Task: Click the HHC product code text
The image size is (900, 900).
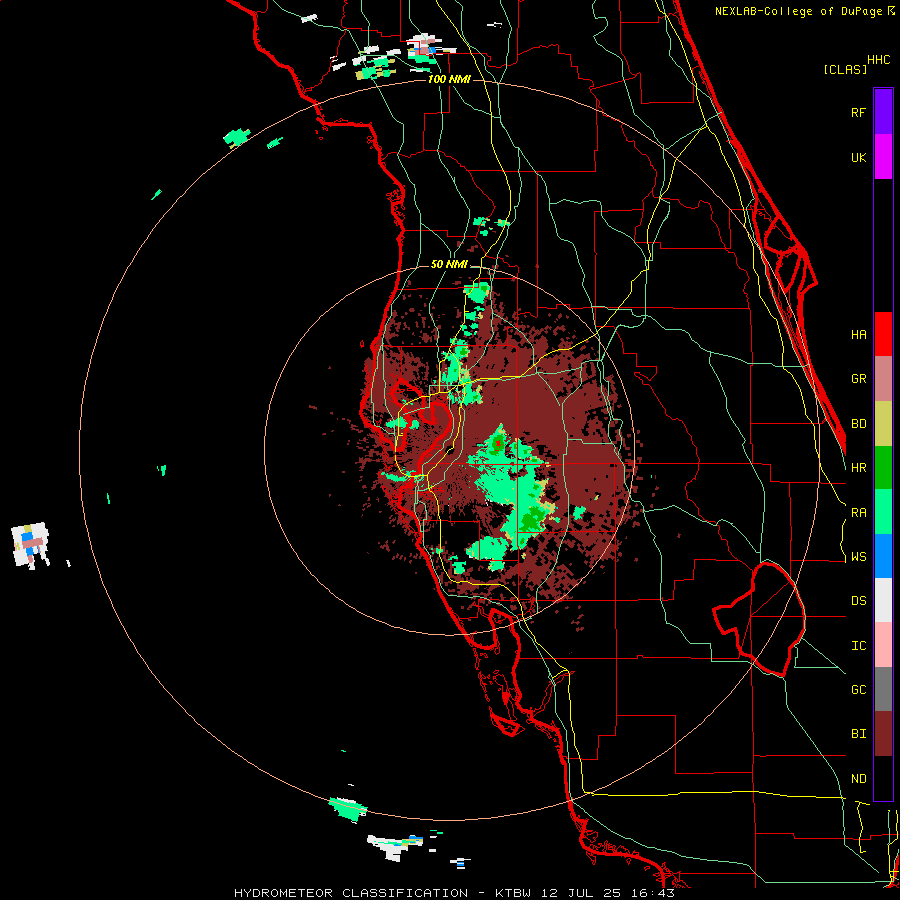Action: [x=878, y=60]
